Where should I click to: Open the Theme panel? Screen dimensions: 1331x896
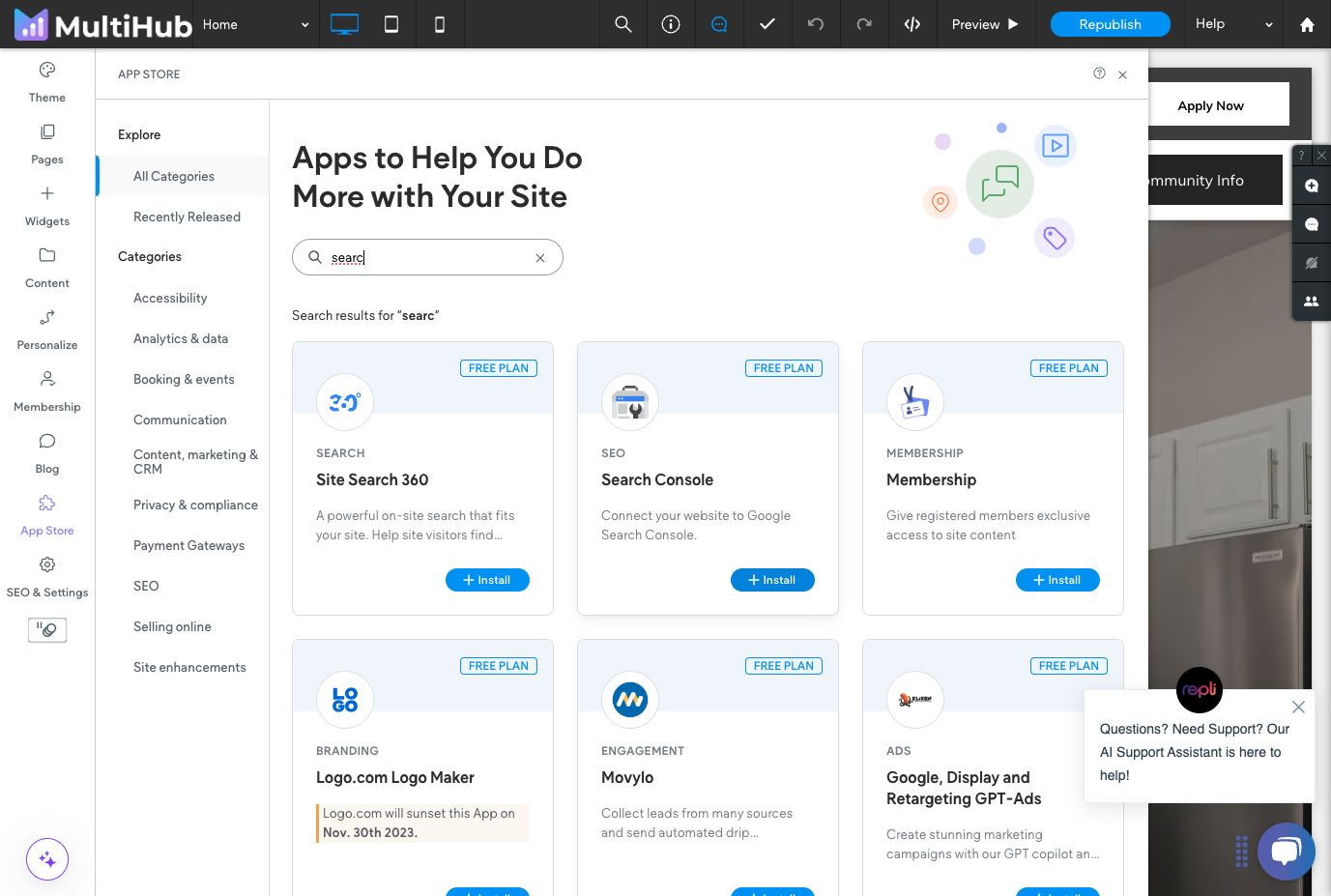(47, 83)
